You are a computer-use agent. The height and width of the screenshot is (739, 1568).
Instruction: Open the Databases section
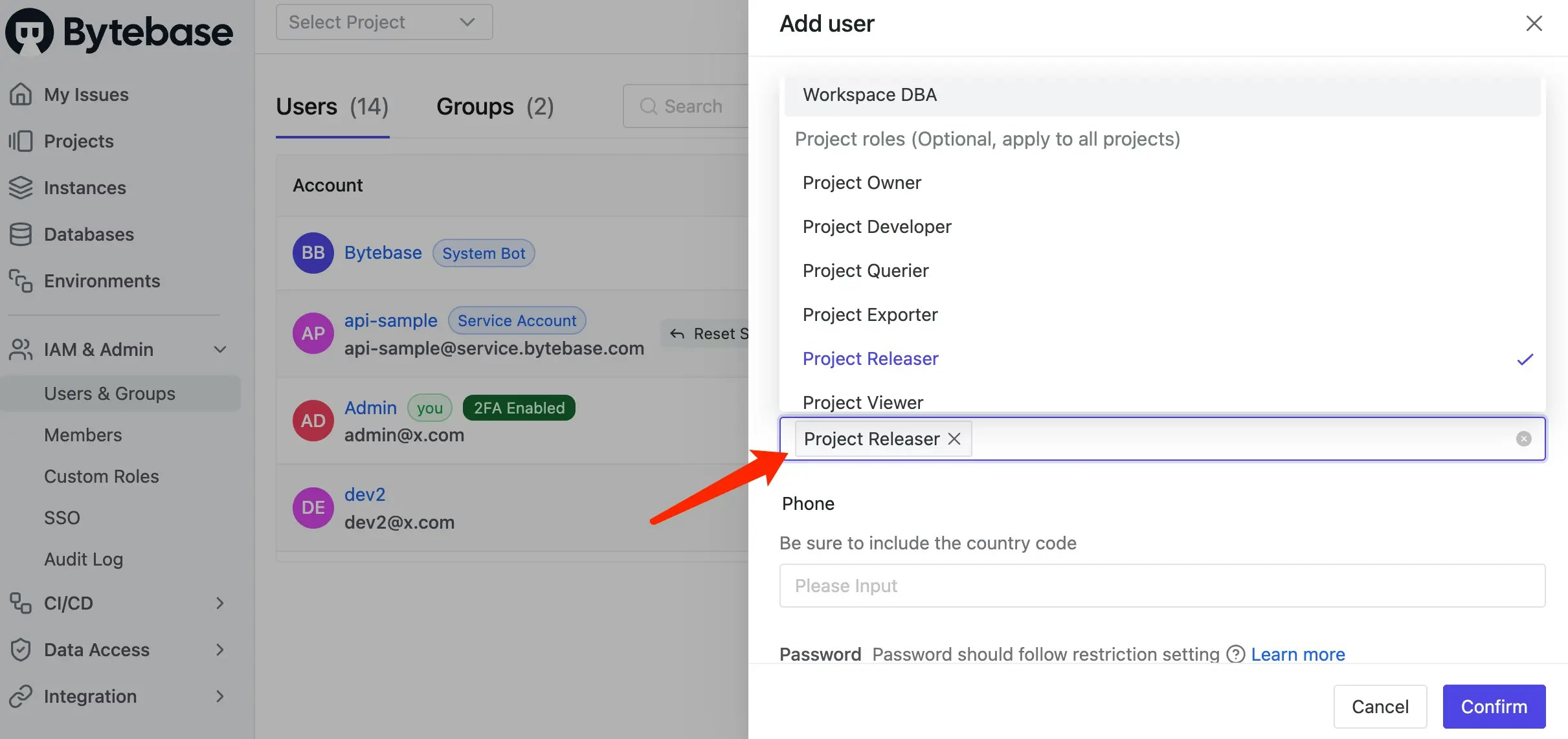89,234
